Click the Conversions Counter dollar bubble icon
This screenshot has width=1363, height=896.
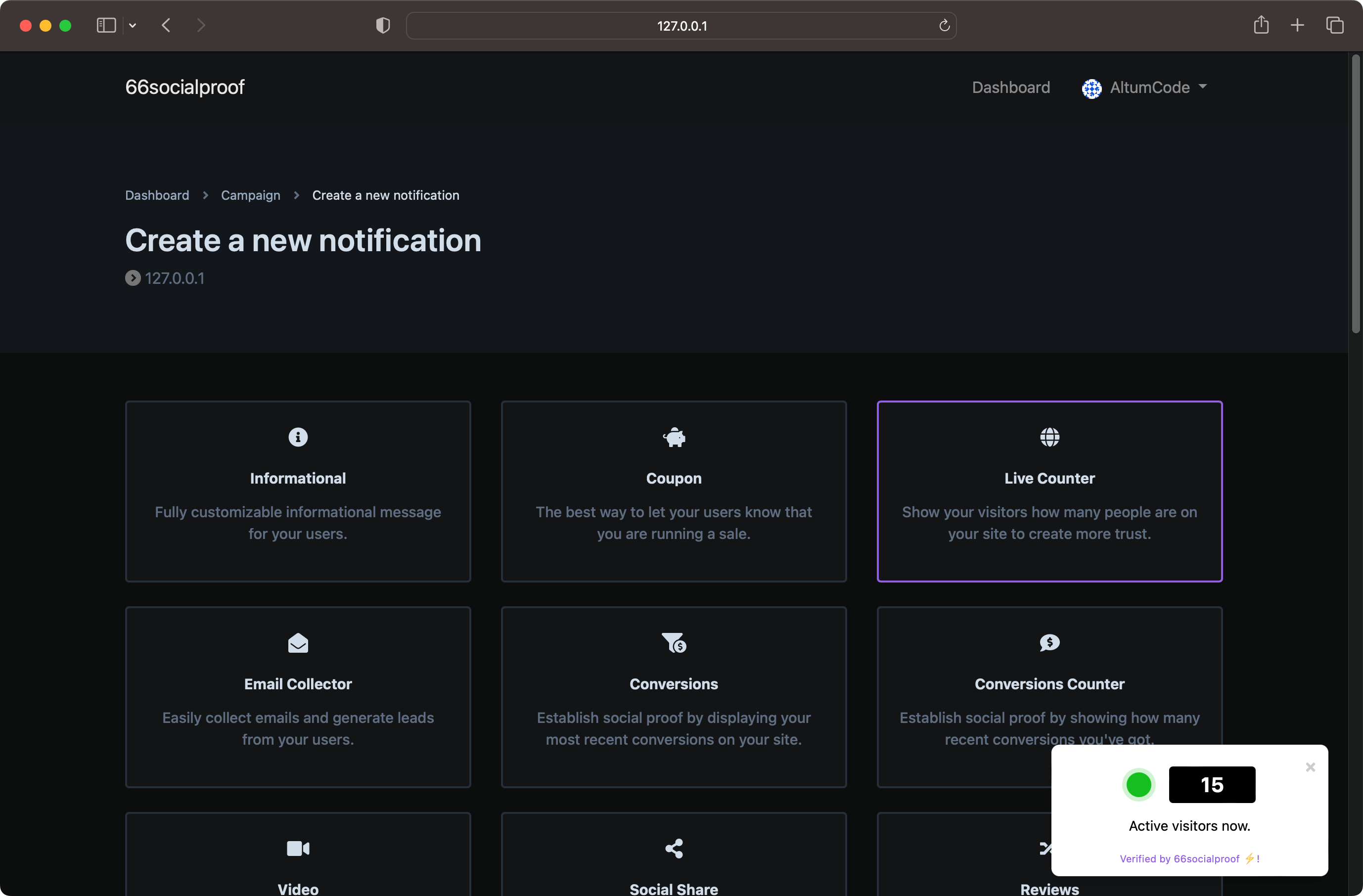point(1049,643)
